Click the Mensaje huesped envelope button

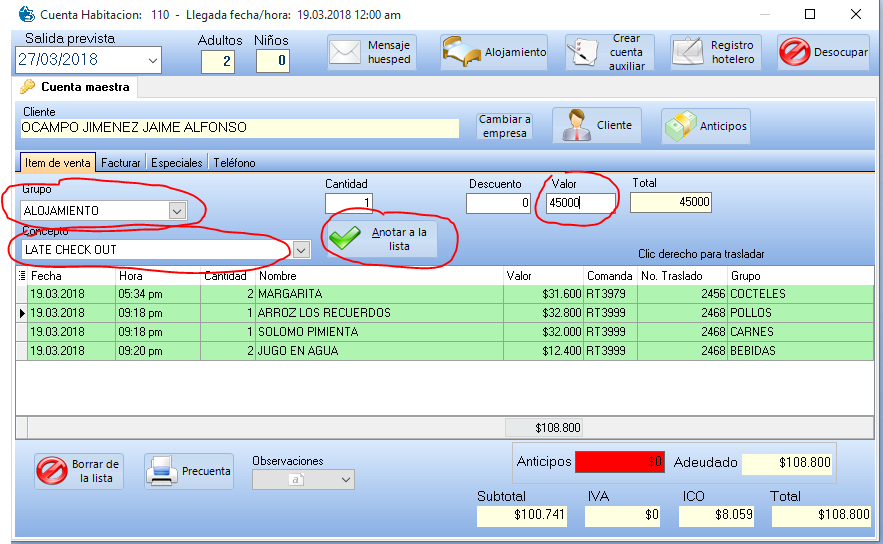coord(372,52)
